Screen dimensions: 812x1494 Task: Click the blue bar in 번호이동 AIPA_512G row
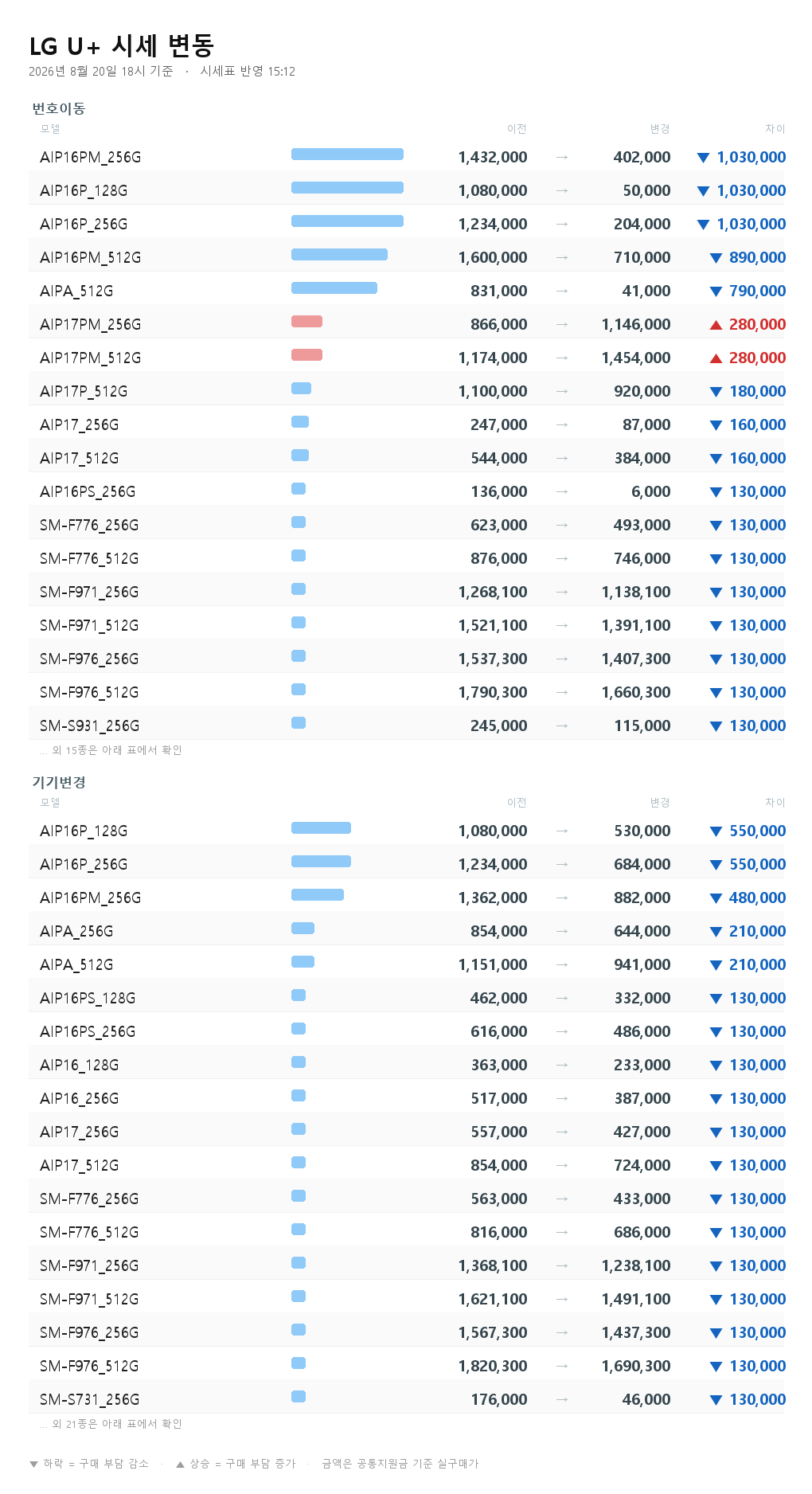[x=334, y=288]
